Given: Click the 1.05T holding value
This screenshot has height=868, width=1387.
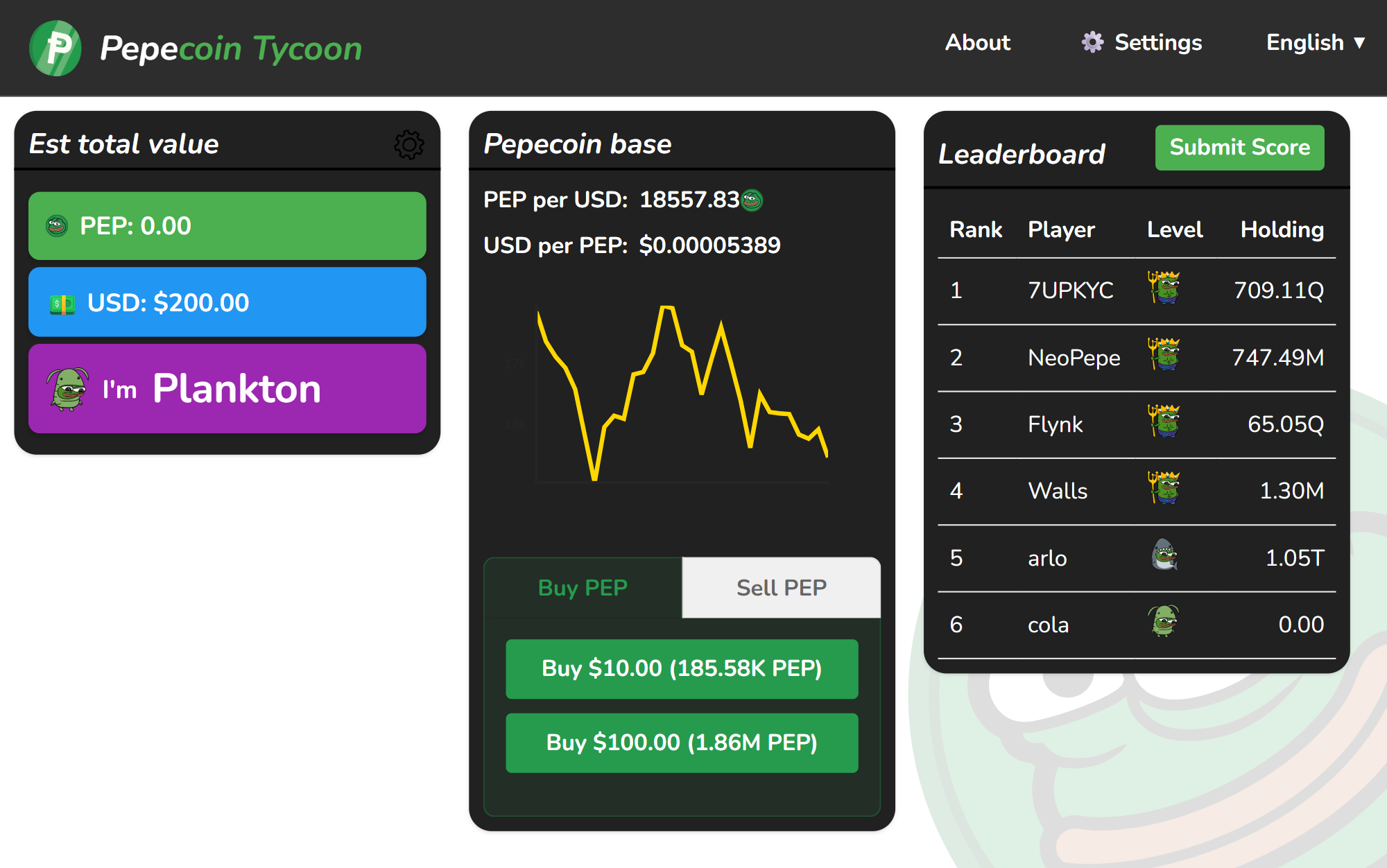Looking at the screenshot, I should (x=1295, y=557).
